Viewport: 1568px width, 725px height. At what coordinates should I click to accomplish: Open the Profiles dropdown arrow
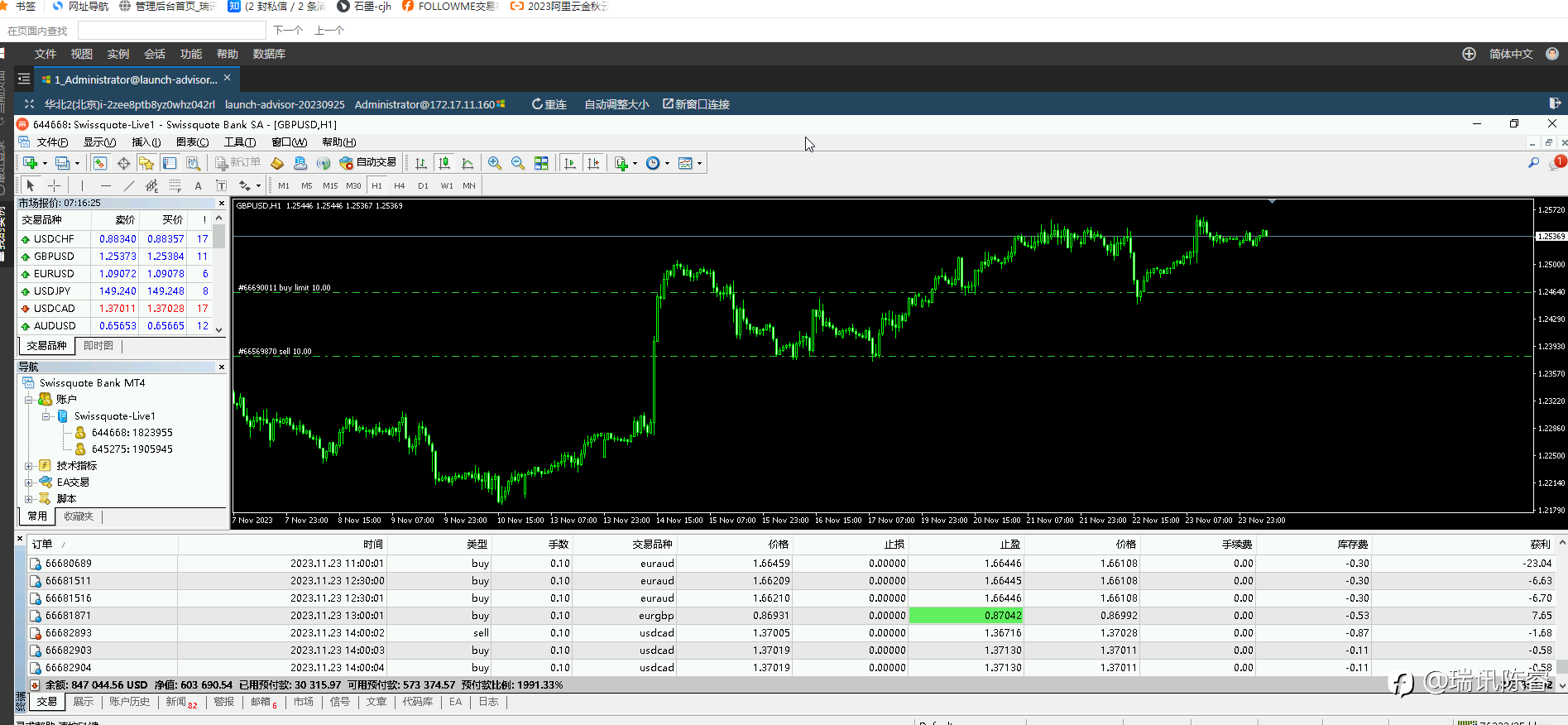tap(77, 164)
